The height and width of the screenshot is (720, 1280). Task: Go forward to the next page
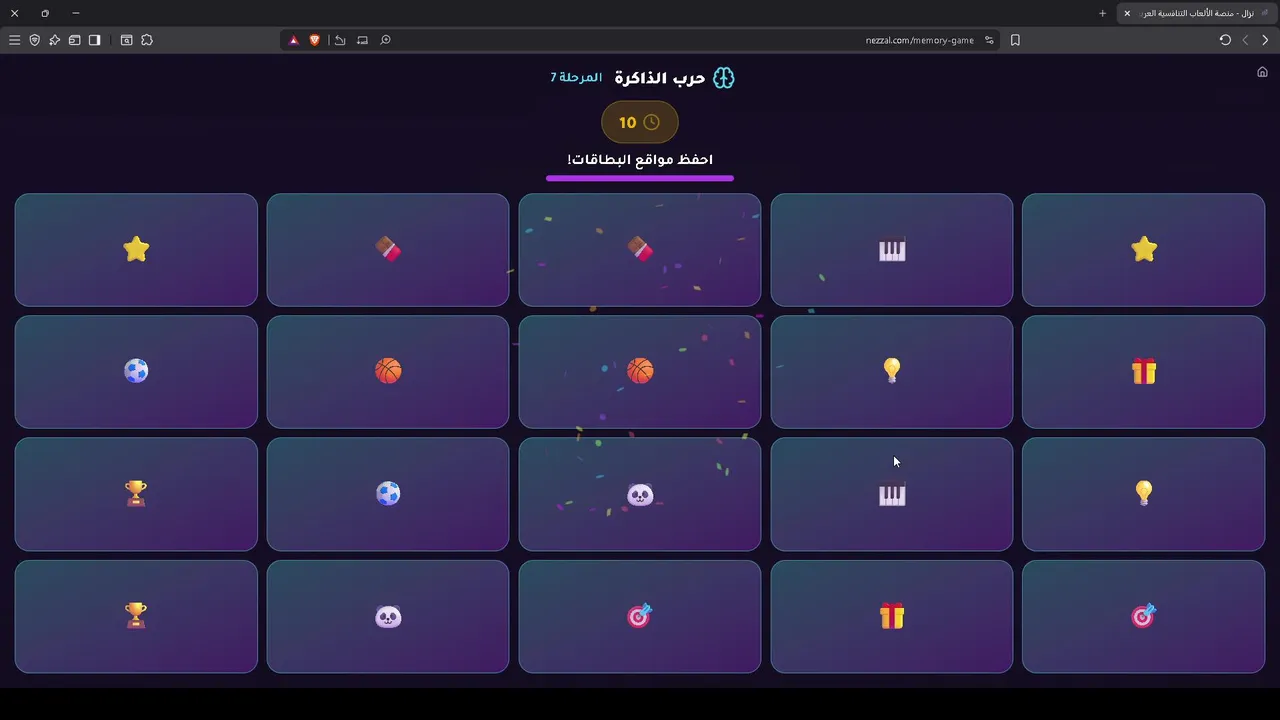(x=1245, y=40)
